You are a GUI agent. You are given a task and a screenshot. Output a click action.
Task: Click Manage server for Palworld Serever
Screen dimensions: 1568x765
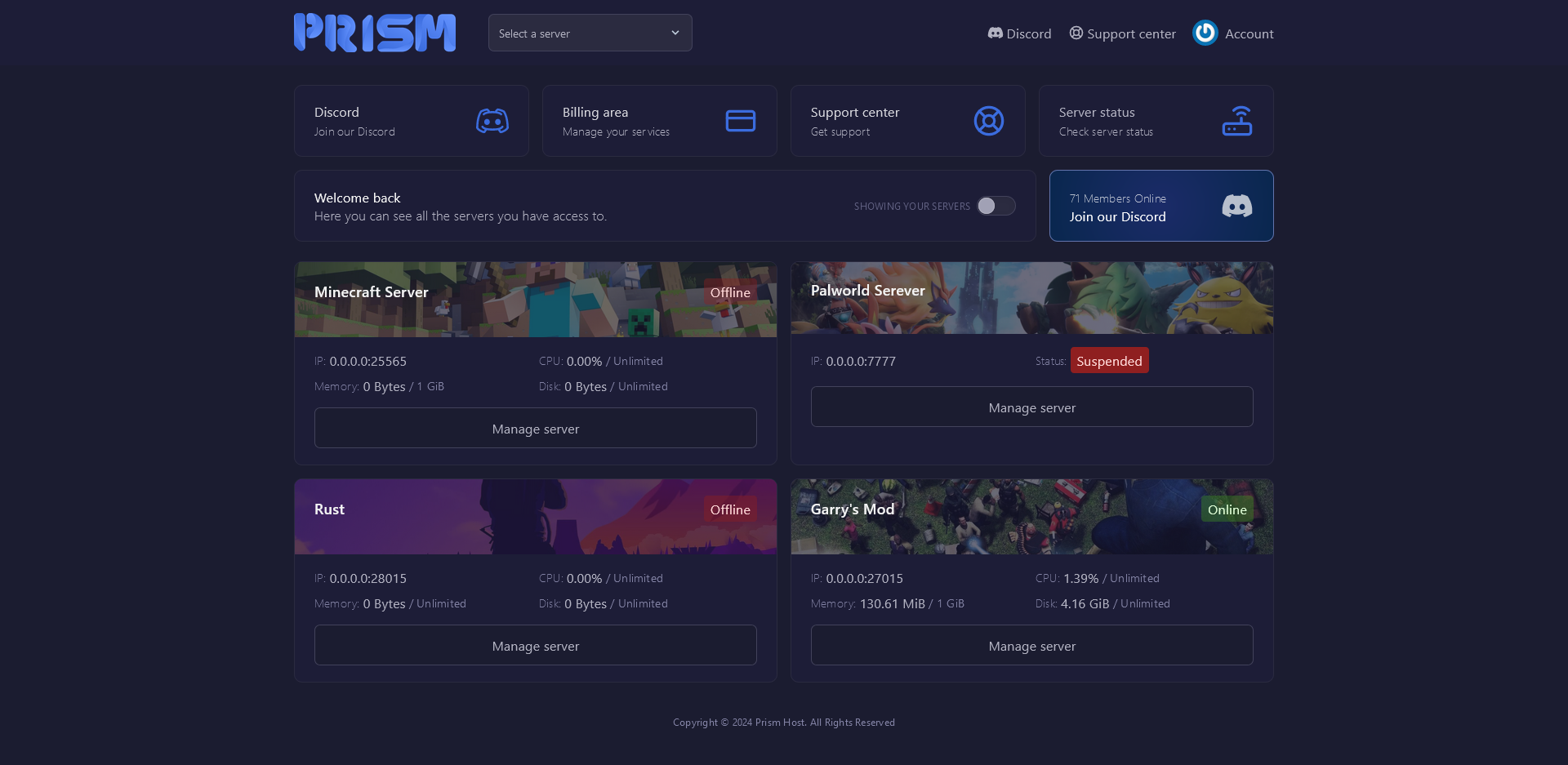(1031, 407)
